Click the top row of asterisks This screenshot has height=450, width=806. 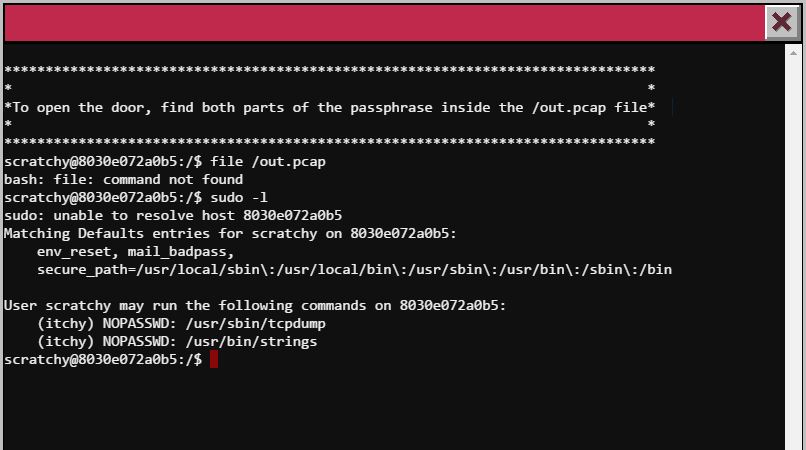(330, 70)
